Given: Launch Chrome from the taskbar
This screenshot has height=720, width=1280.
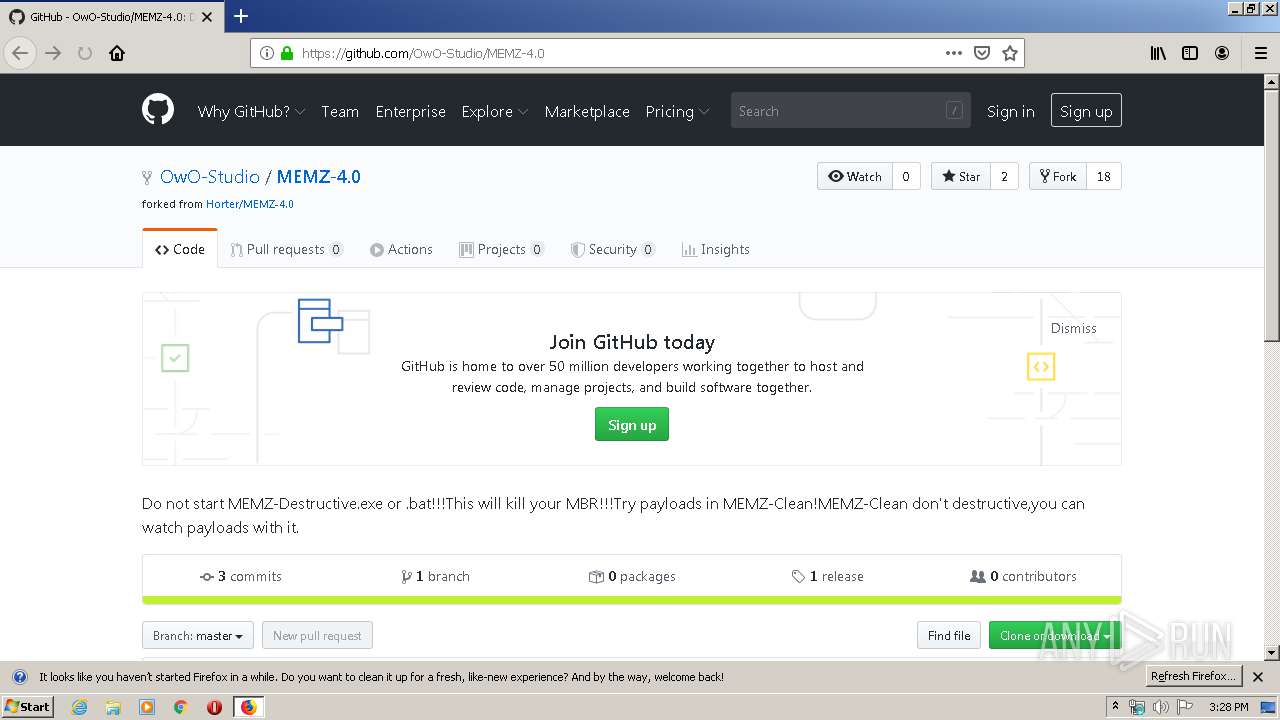Looking at the screenshot, I should [x=180, y=707].
